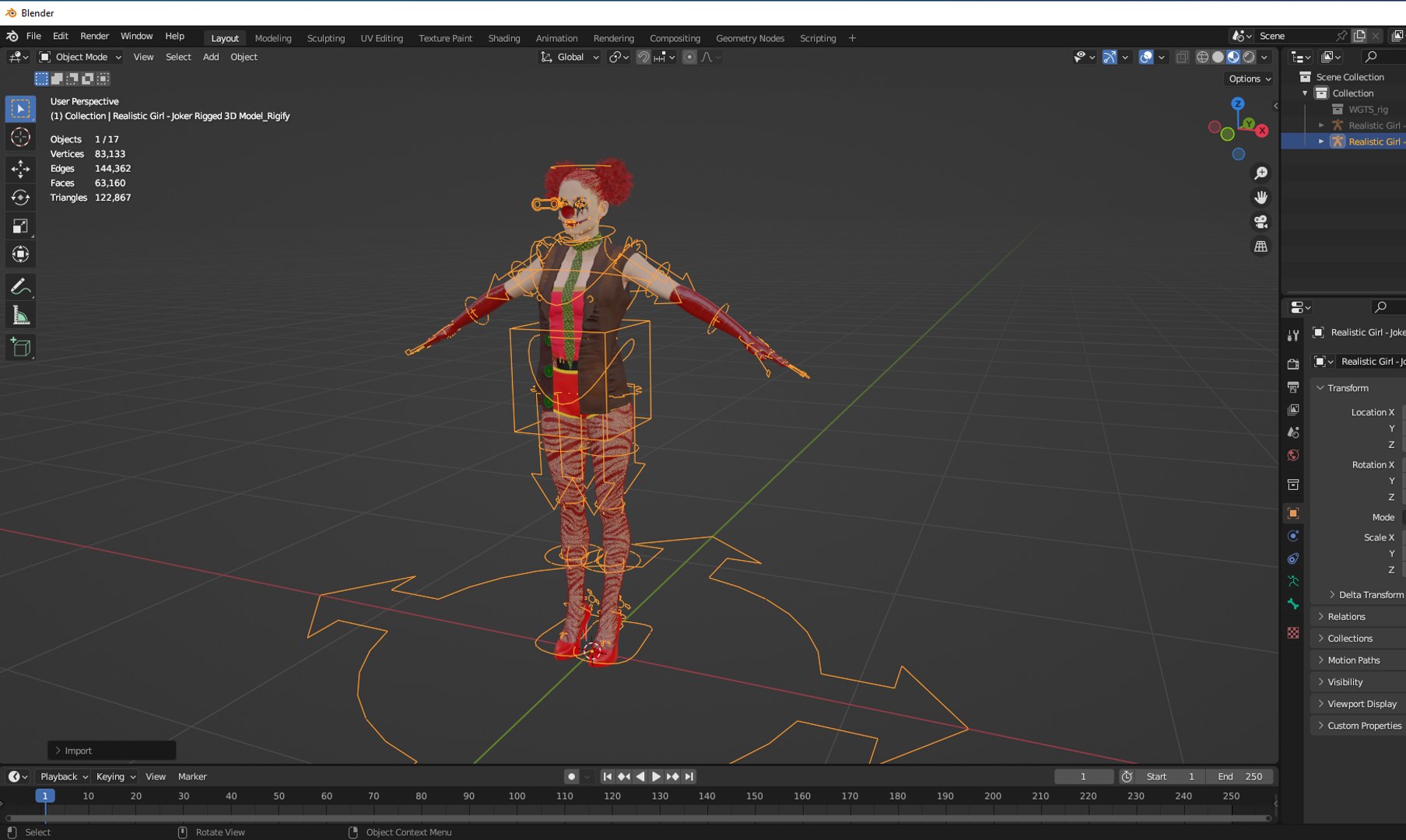Viewport: 1406px width, 840px height.
Task: Open the Render menu
Action: [94, 36]
